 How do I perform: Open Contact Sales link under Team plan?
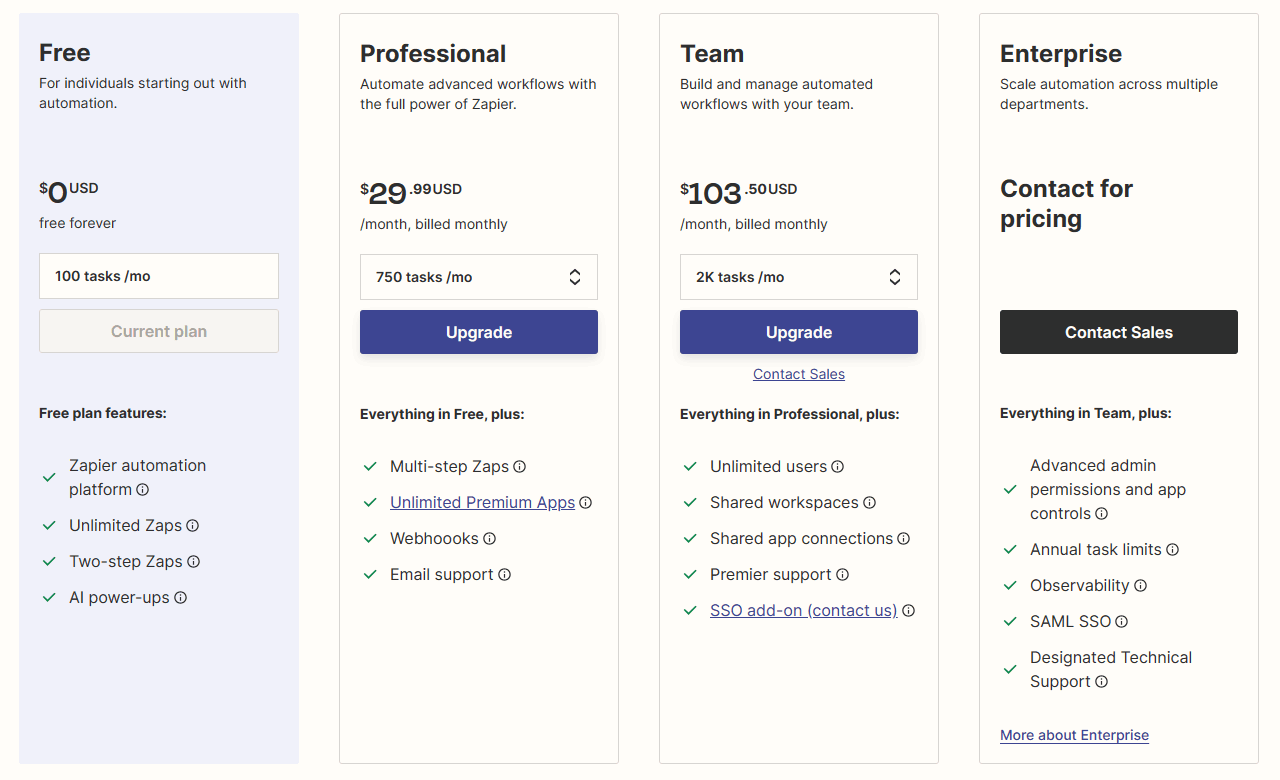click(799, 374)
